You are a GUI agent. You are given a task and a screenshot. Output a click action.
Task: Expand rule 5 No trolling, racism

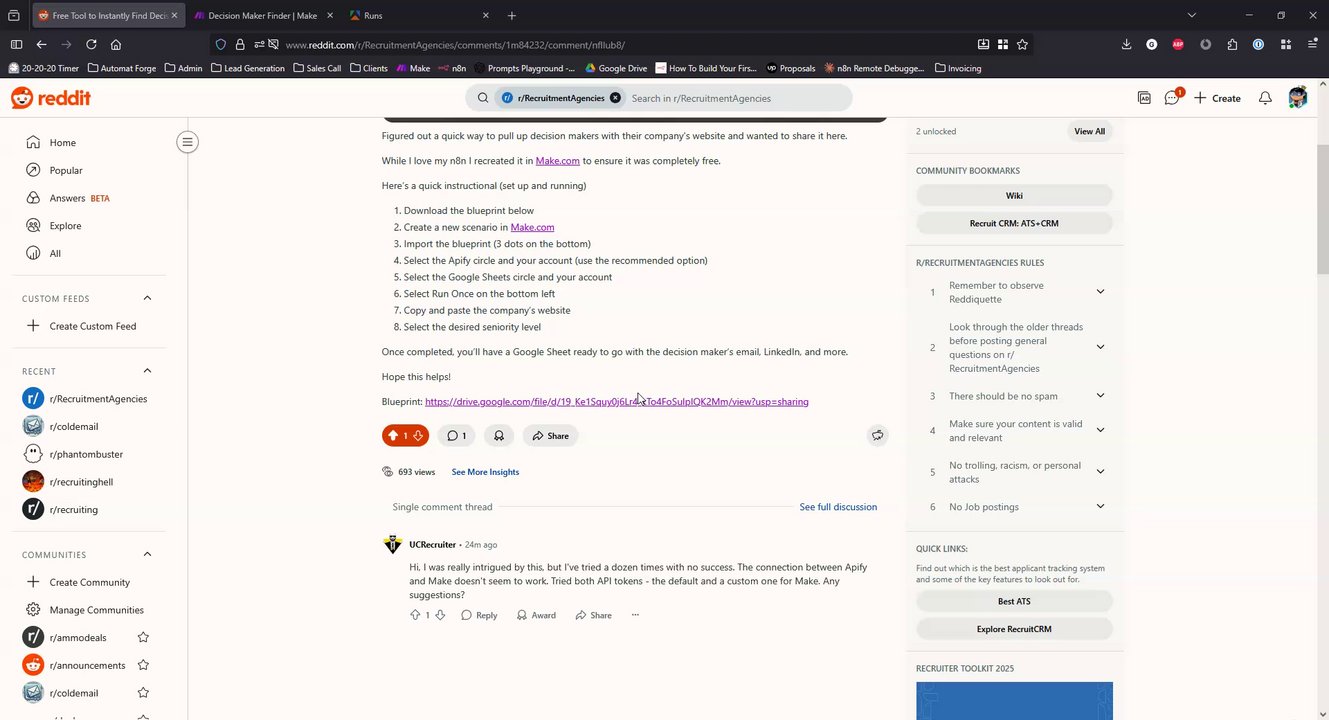click(1100, 472)
